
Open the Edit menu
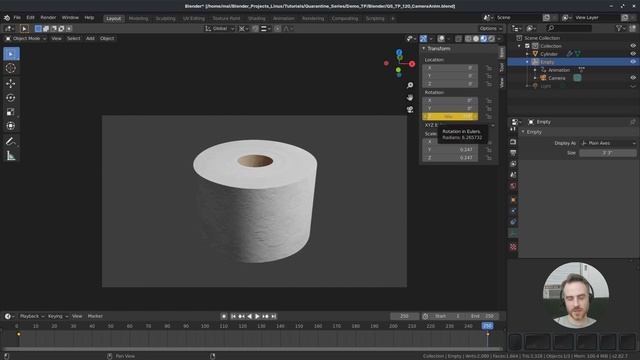click(x=31, y=18)
